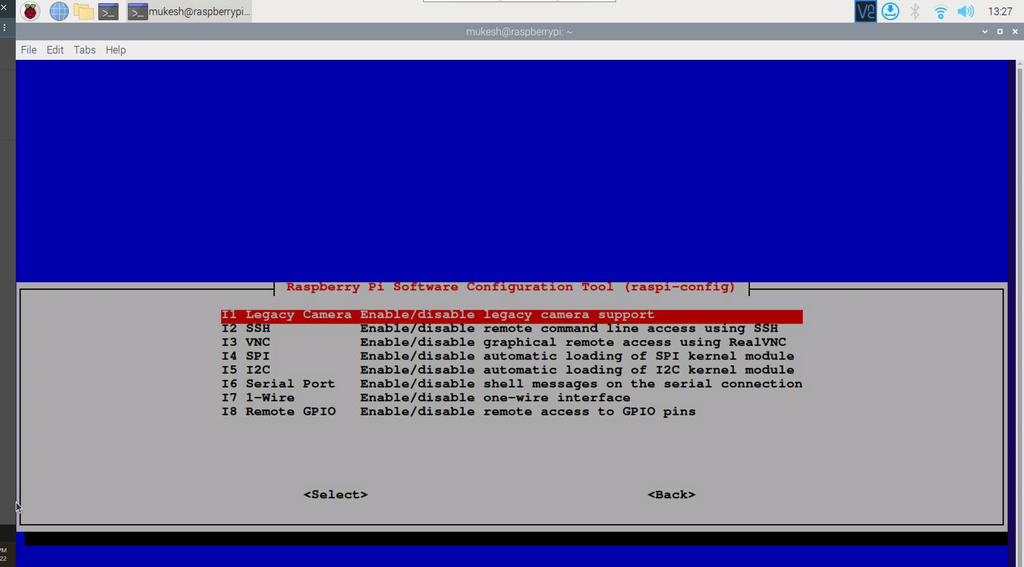Maximize the terminal window
Screen dimensions: 1024x567
[1000, 31]
